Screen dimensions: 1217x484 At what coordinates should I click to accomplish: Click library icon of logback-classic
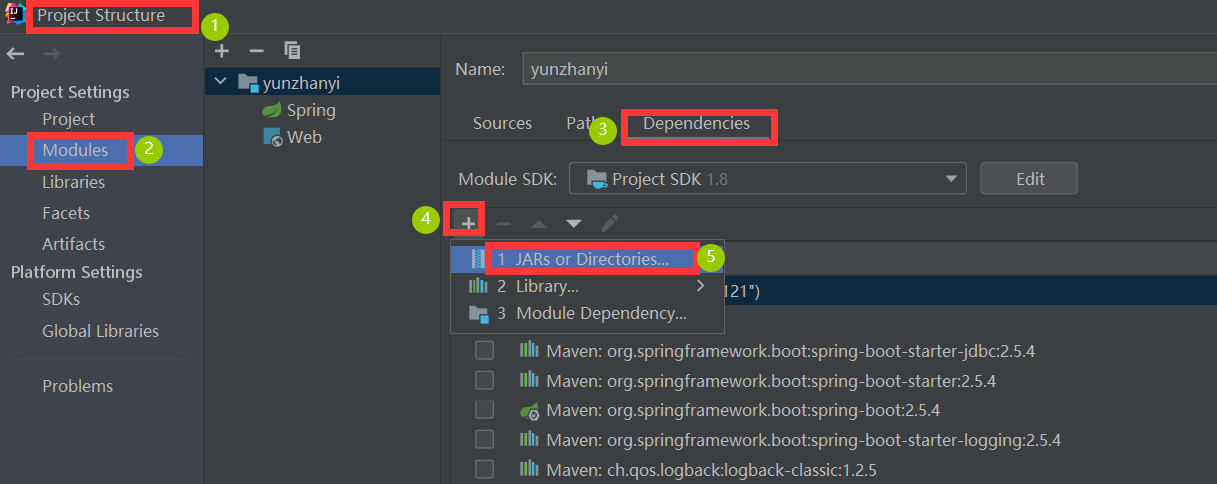point(529,469)
